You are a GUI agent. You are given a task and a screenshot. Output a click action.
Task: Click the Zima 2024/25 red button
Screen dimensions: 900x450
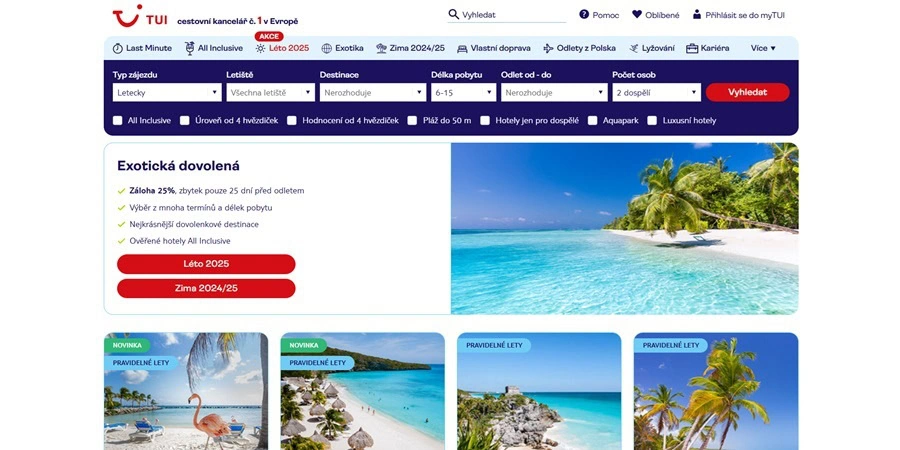click(206, 289)
